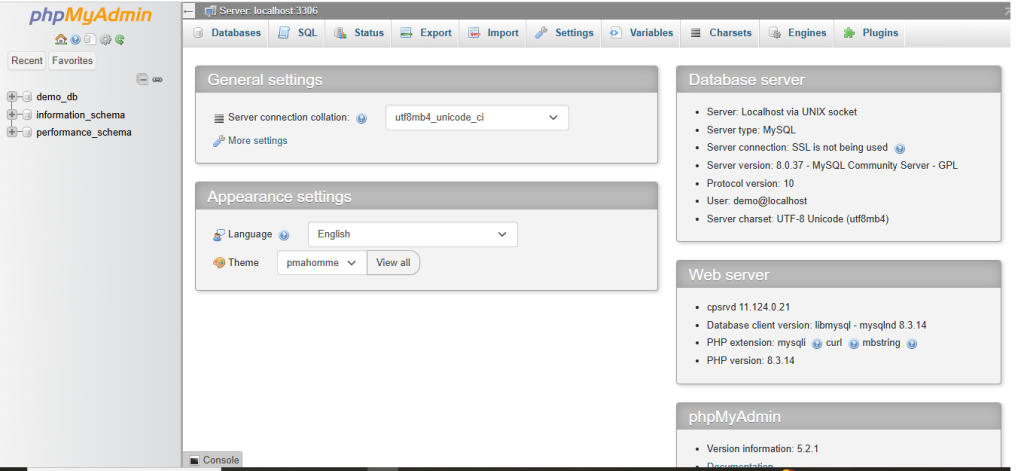
Task: Click text 'Server type: MySQL'
Action: [x=751, y=130]
